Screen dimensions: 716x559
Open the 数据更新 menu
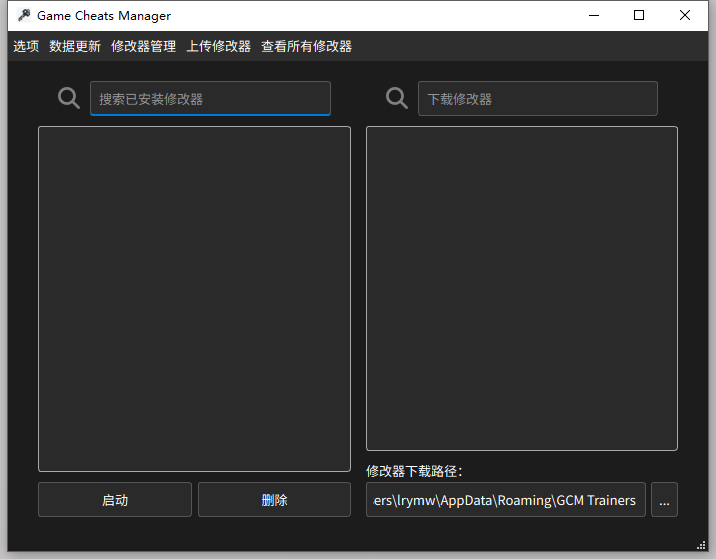(x=75, y=46)
